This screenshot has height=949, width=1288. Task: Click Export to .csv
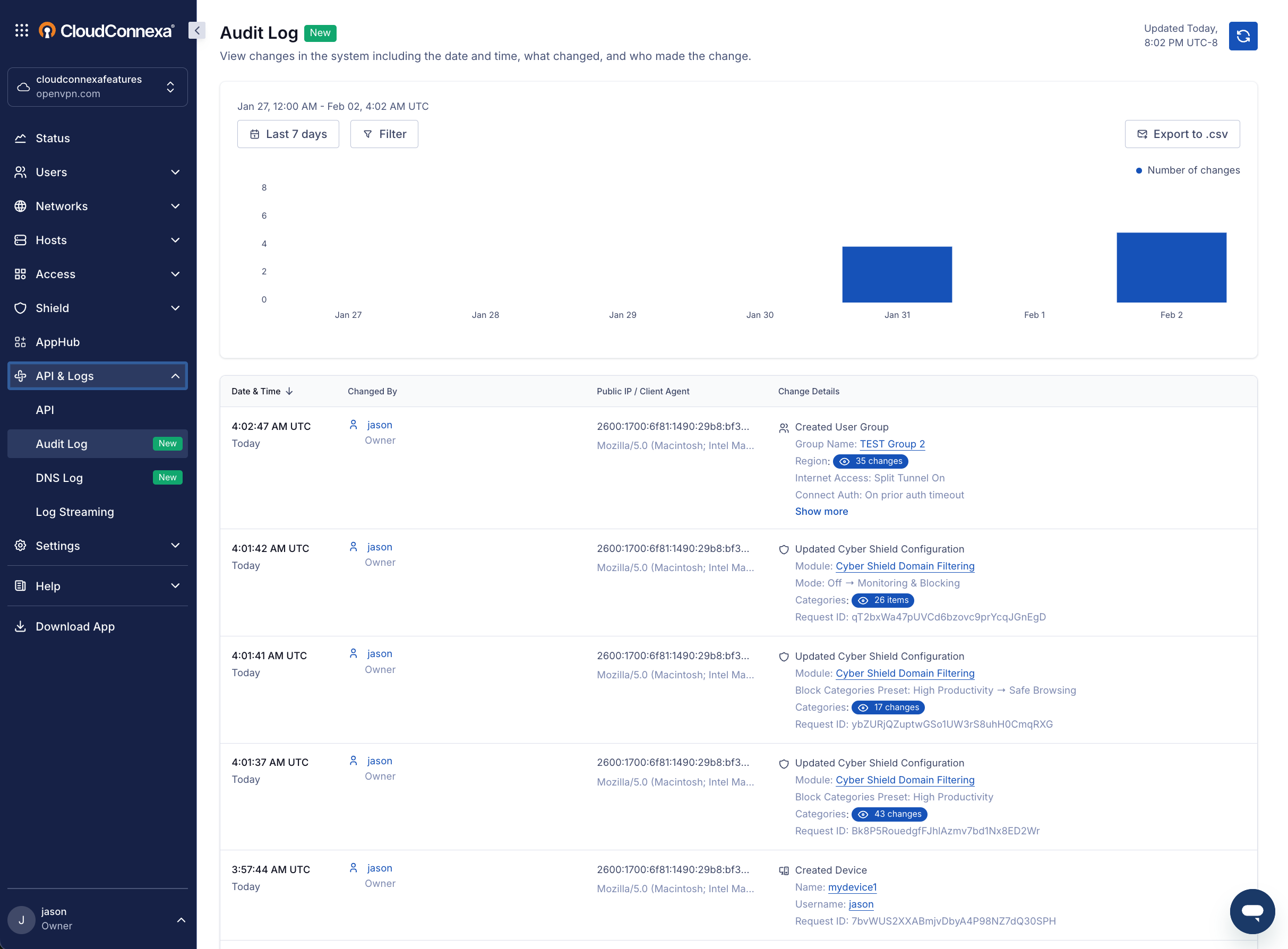pos(1182,133)
